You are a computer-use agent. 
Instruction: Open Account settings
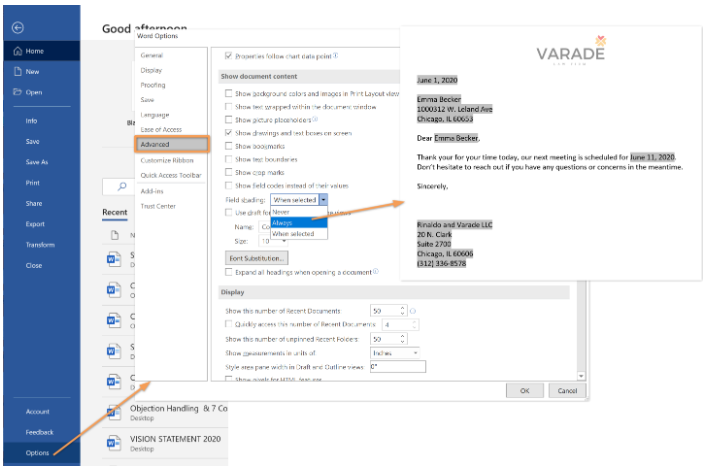38,411
